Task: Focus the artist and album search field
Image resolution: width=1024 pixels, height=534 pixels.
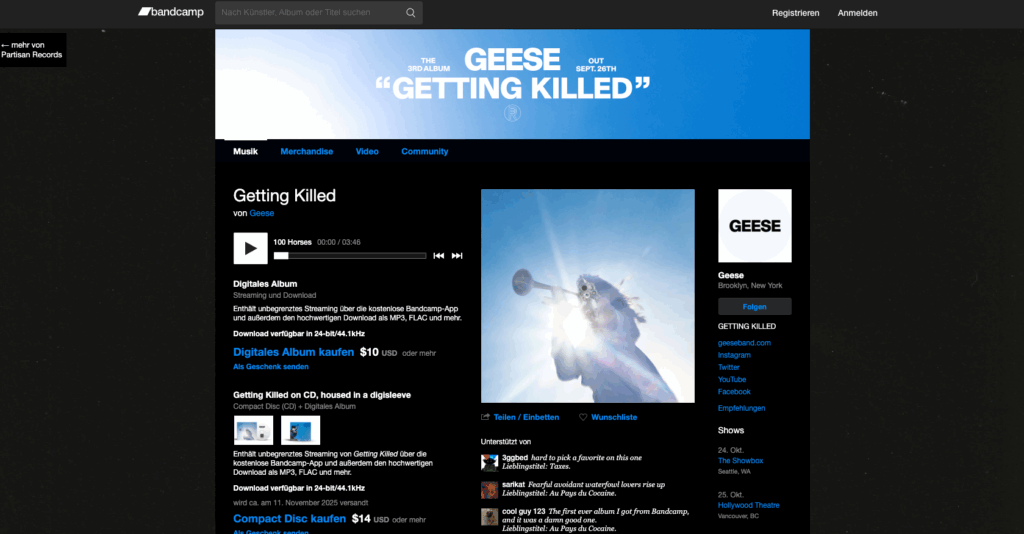Action: [306, 13]
